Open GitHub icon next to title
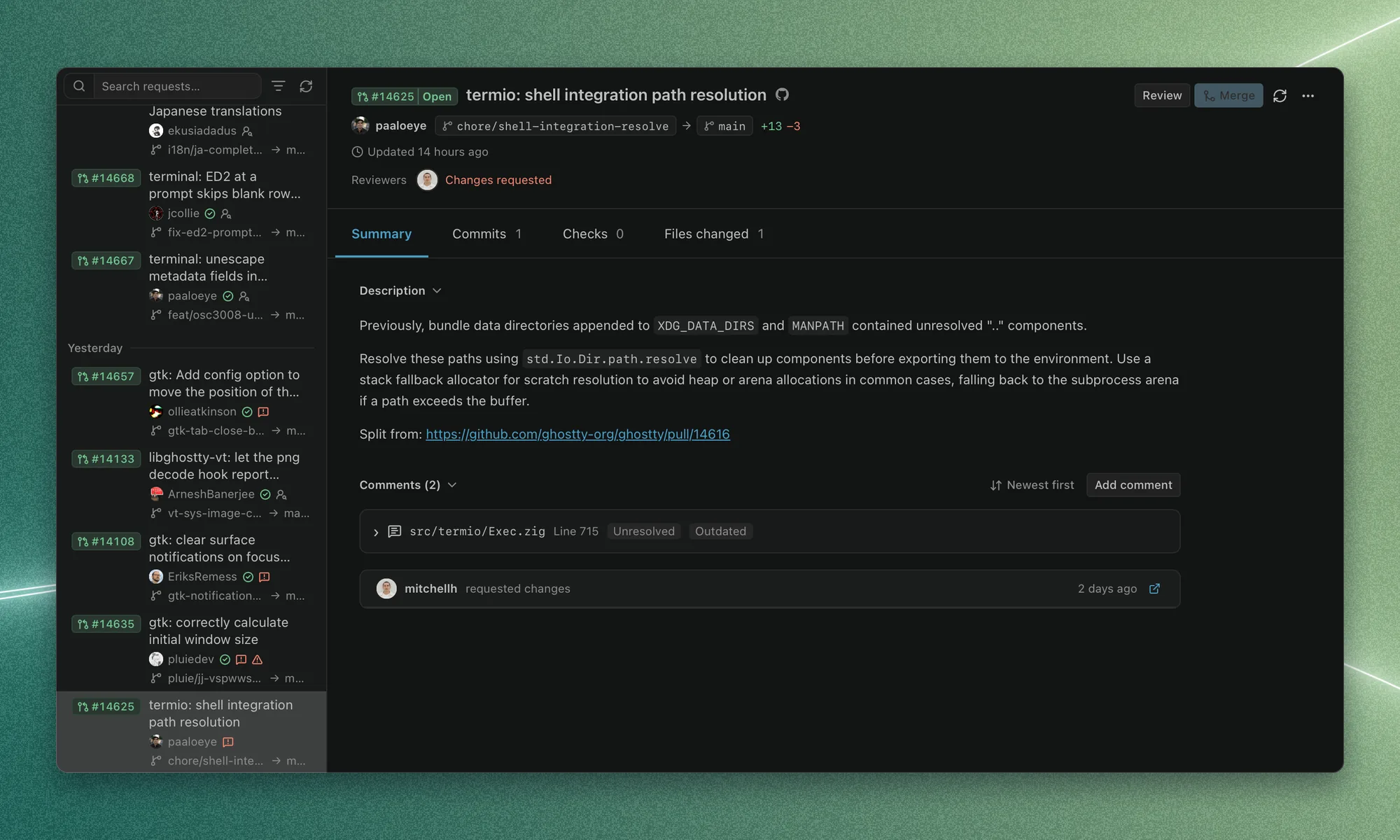Viewport: 1400px width, 840px height. click(x=782, y=94)
